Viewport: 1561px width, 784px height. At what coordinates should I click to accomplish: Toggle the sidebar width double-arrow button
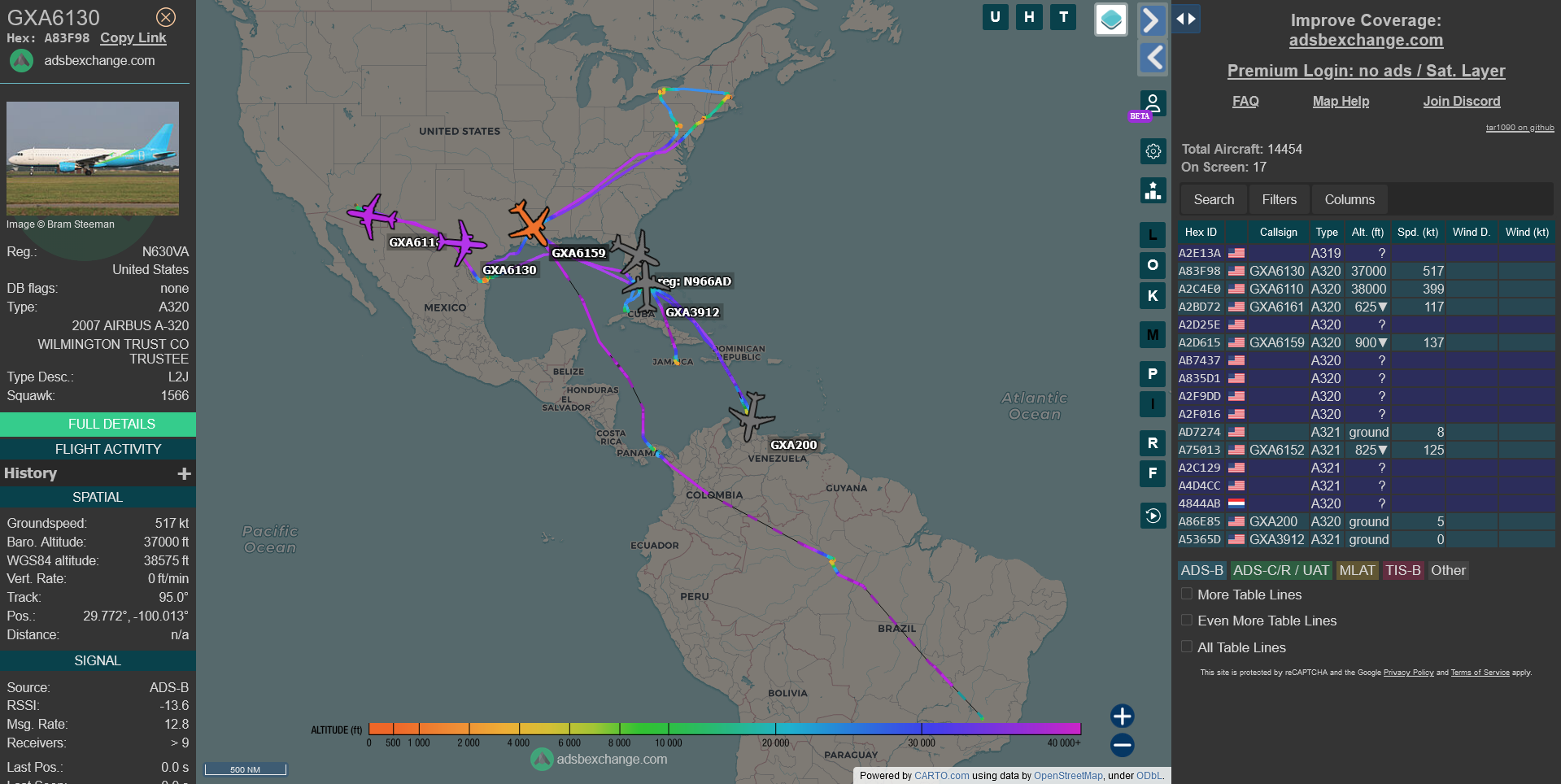(1186, 19)
